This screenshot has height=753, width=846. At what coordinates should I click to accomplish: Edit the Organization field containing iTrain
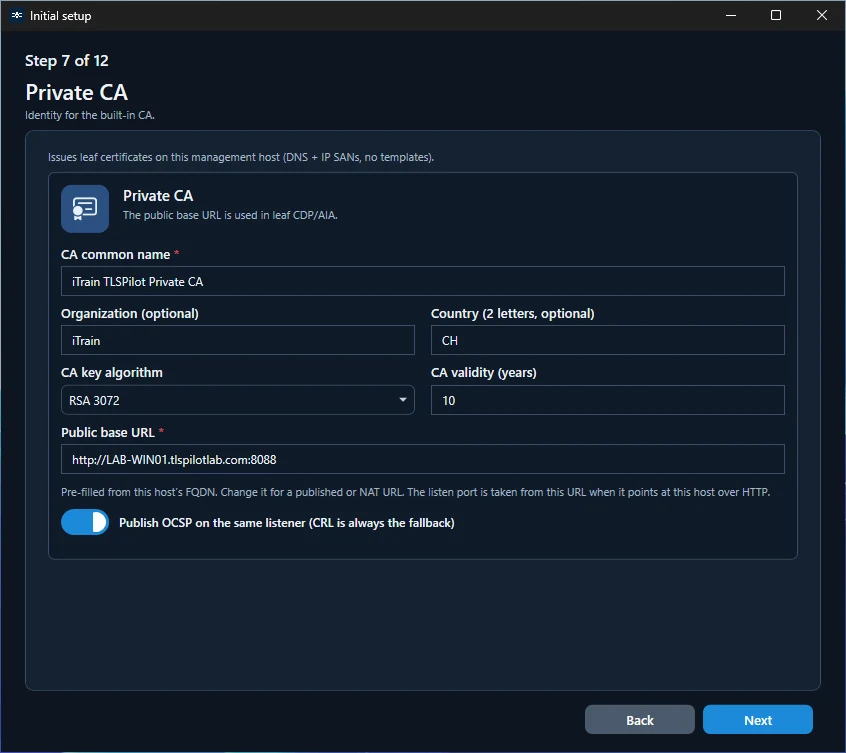(237, 340)
